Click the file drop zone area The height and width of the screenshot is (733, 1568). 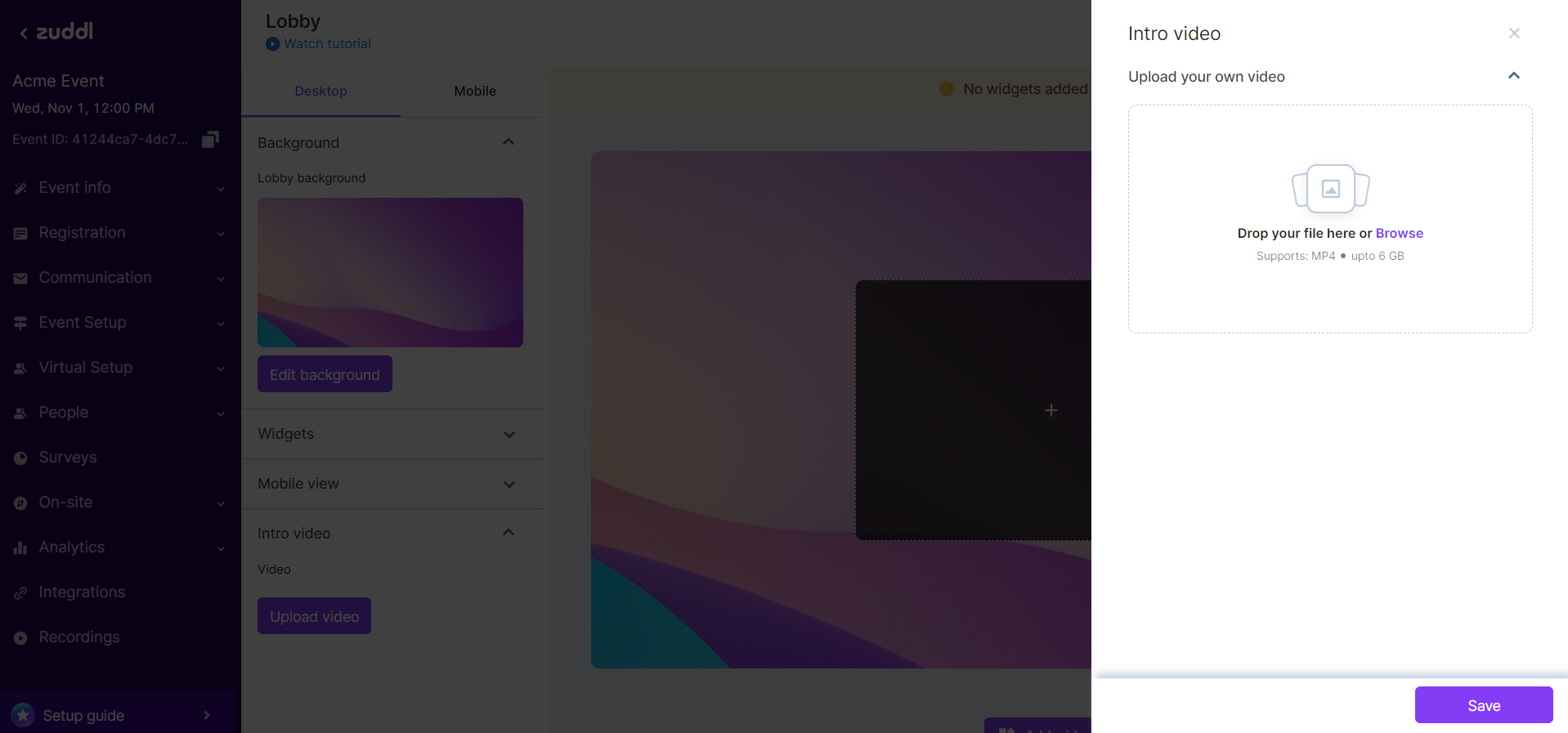coord(1330,219)
